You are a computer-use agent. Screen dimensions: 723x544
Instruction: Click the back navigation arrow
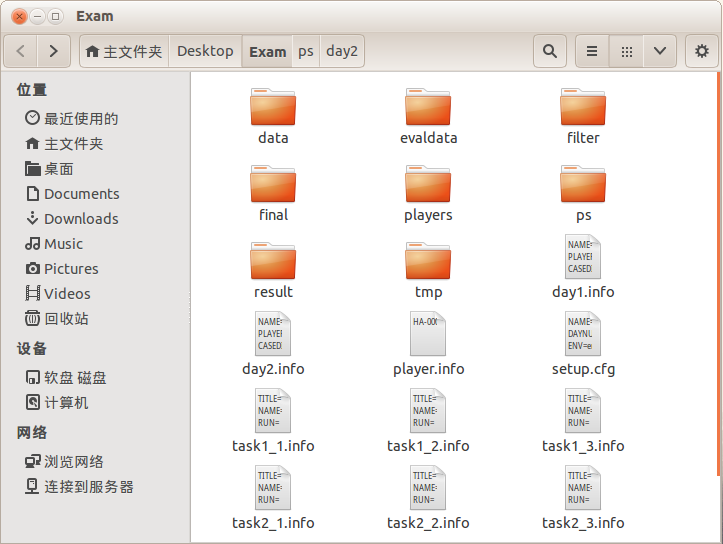(x=22, y=51)
